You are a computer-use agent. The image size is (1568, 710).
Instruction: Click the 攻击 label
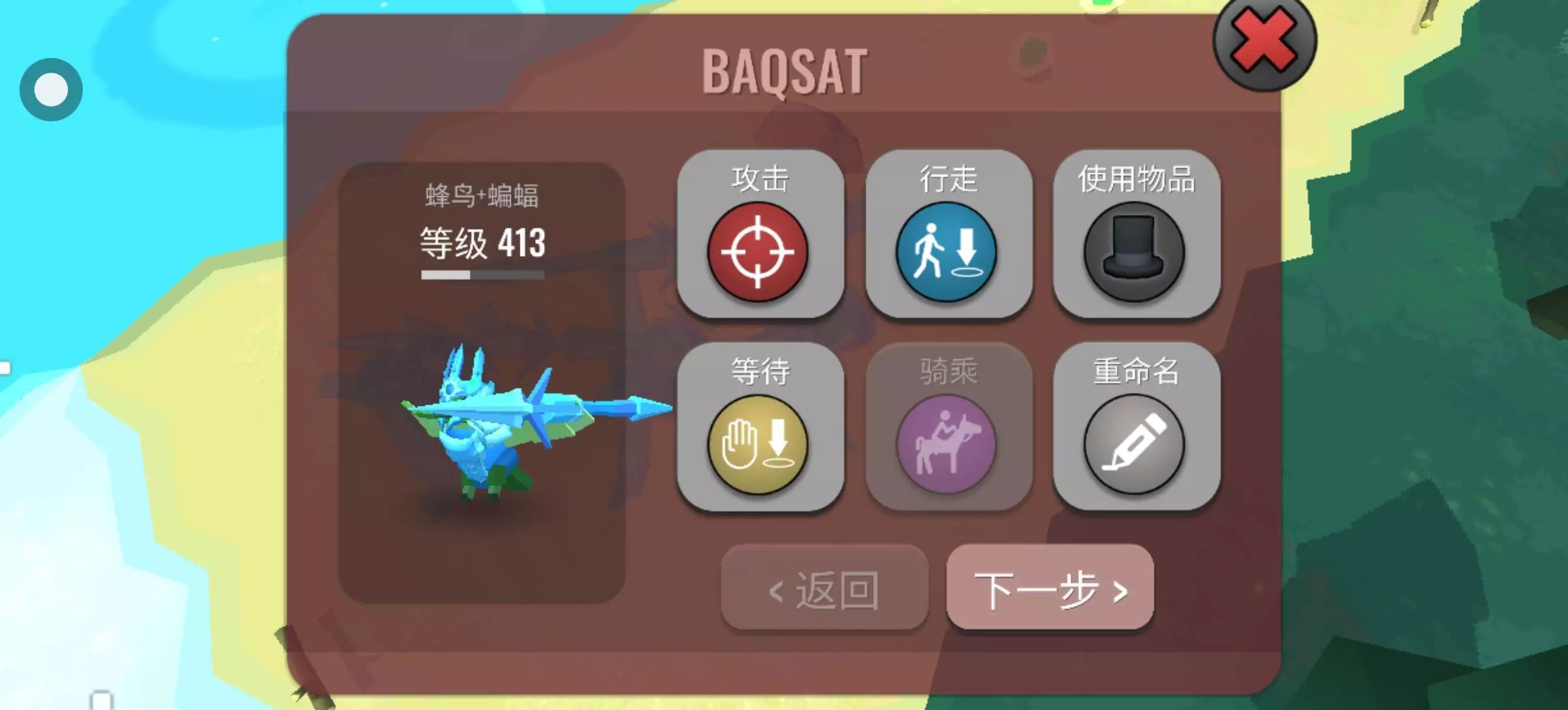tap(760, 179)
